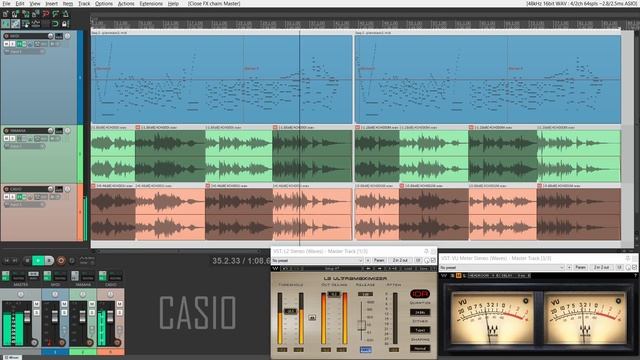Click the plus button beside L2 preset
The width and height of the screenshot is (640, 360).
368,260
